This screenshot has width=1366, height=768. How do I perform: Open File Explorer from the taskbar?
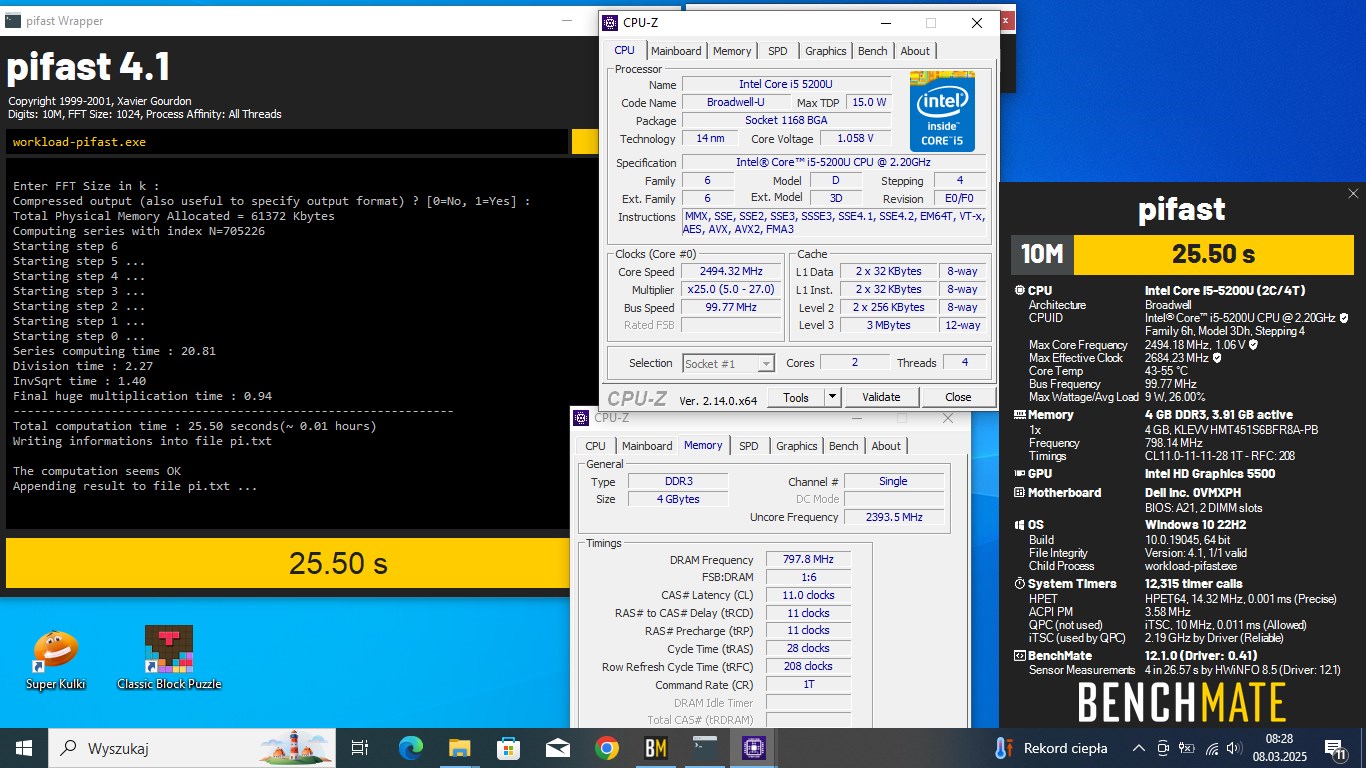click(459, 747)
